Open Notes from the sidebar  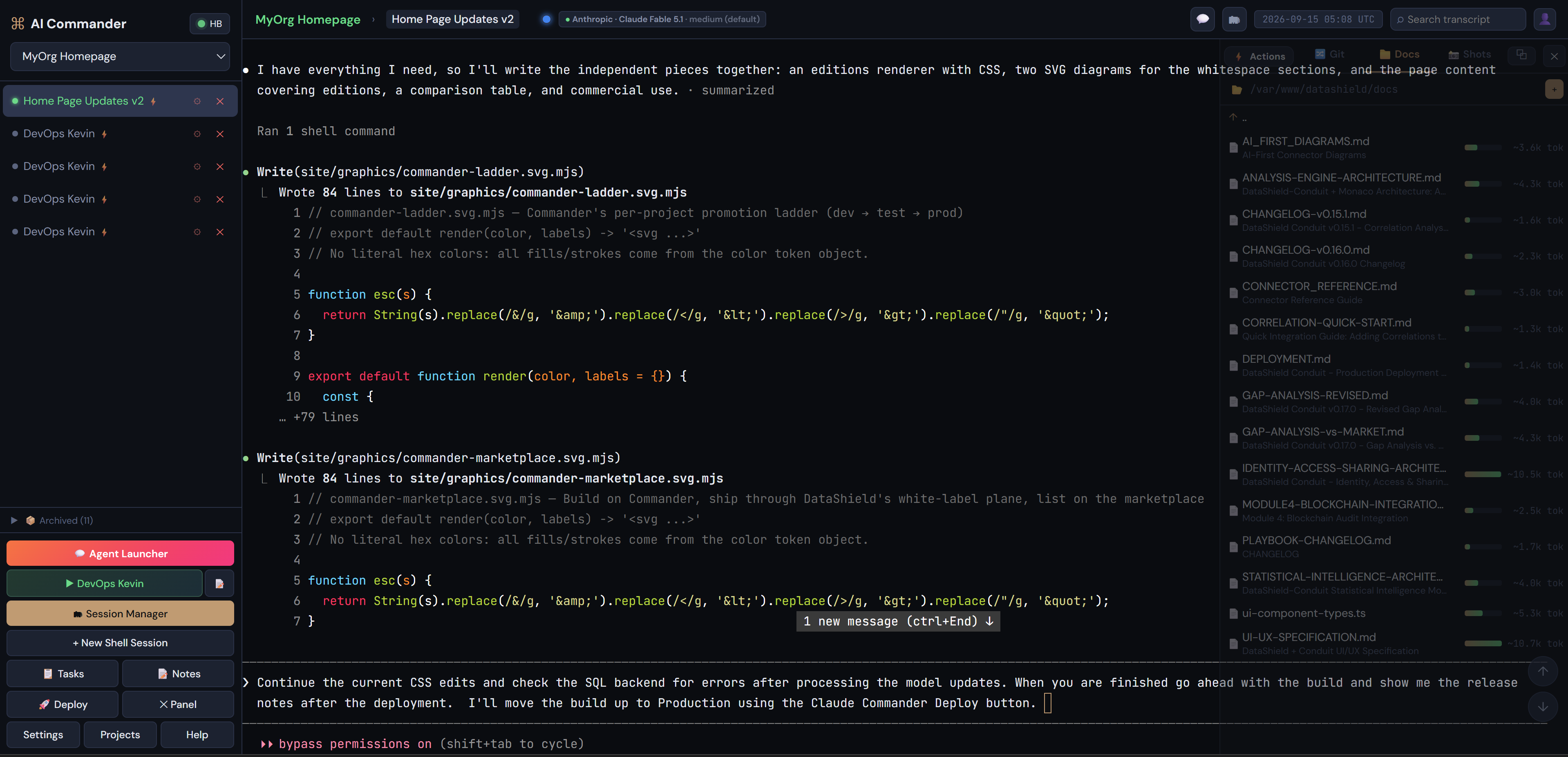[178, 674]
